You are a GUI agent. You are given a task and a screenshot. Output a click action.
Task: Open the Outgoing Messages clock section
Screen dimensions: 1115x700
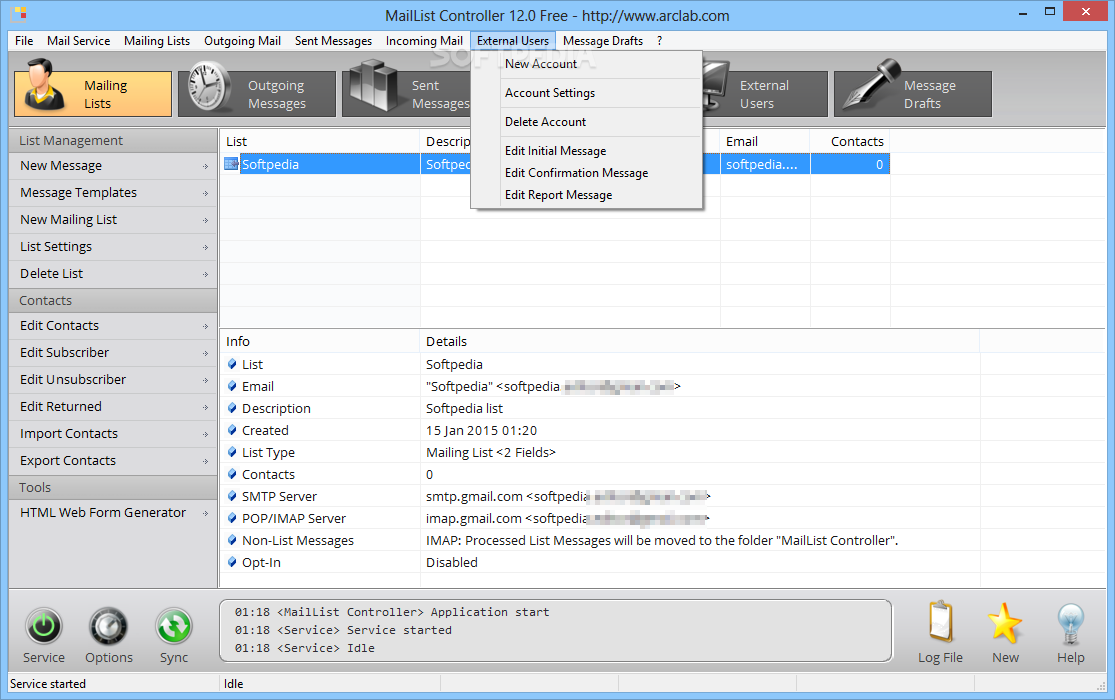point(257,94)
